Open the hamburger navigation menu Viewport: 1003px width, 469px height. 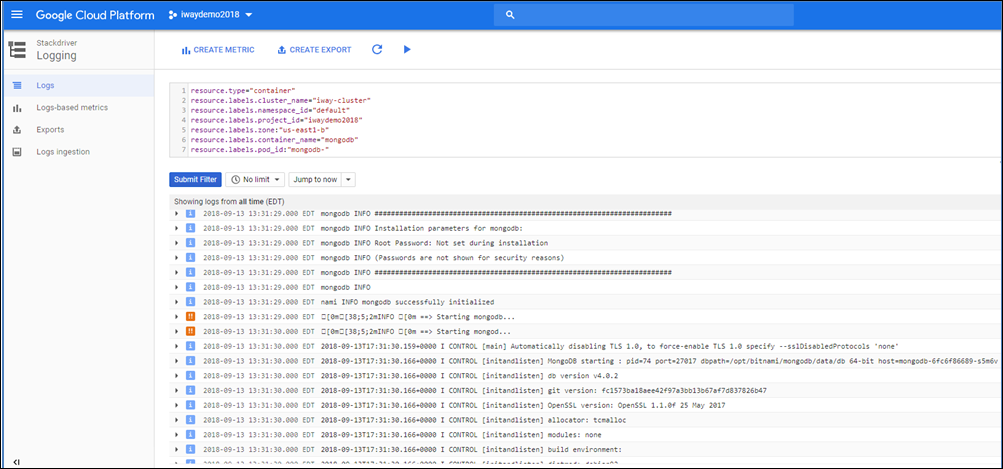17,15
